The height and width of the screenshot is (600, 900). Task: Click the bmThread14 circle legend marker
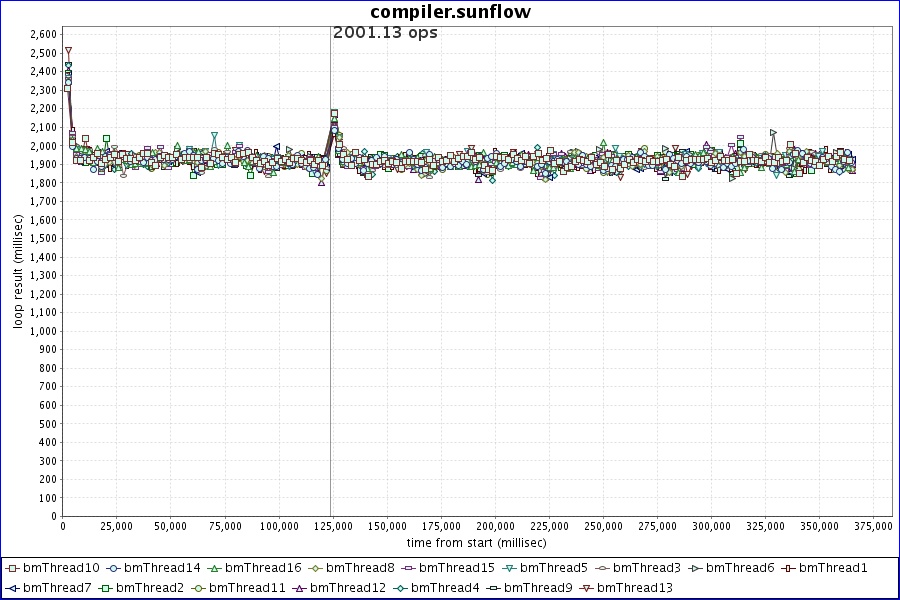(114, 568)
